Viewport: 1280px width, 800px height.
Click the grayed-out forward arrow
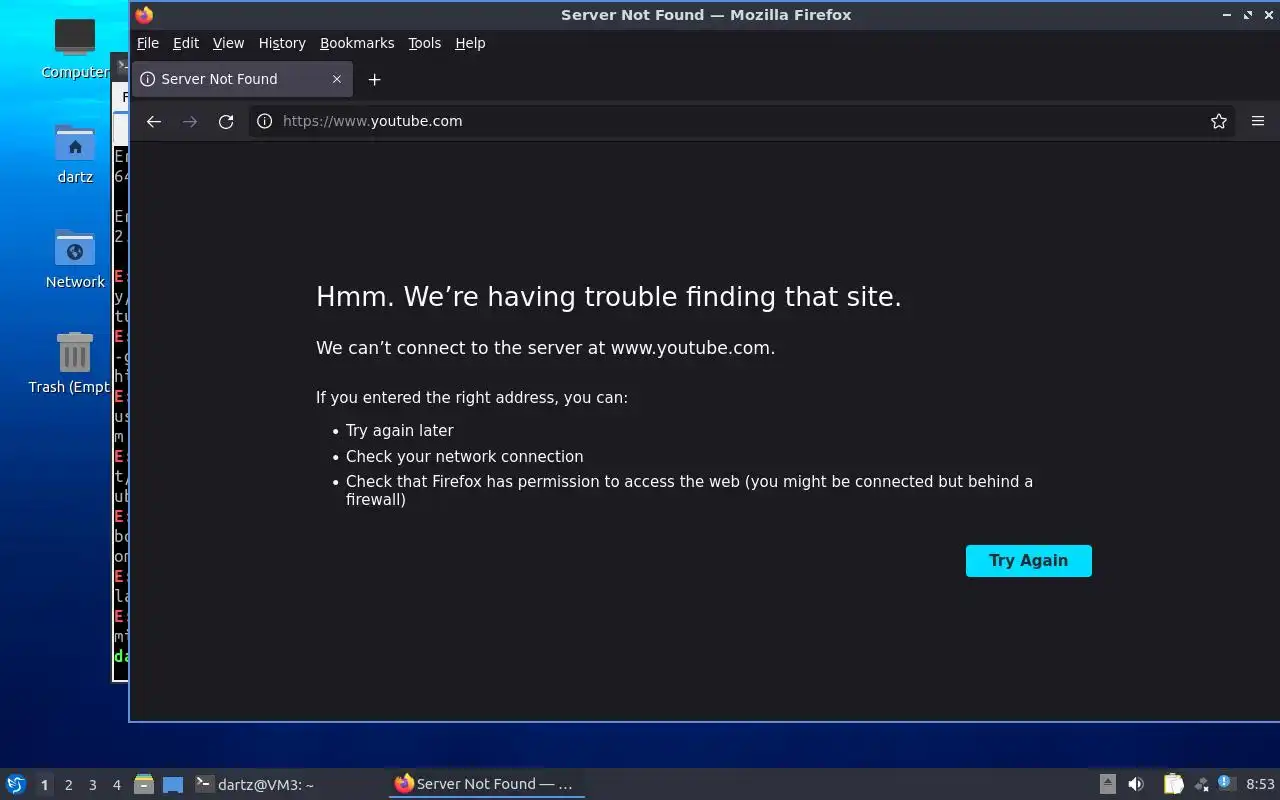190,121
